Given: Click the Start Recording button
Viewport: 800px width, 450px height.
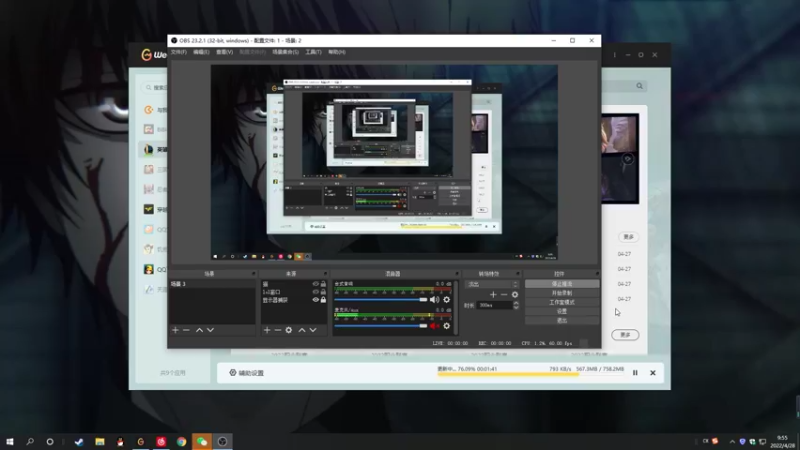Looking at the screenshot, I should (x=562, y=293).
